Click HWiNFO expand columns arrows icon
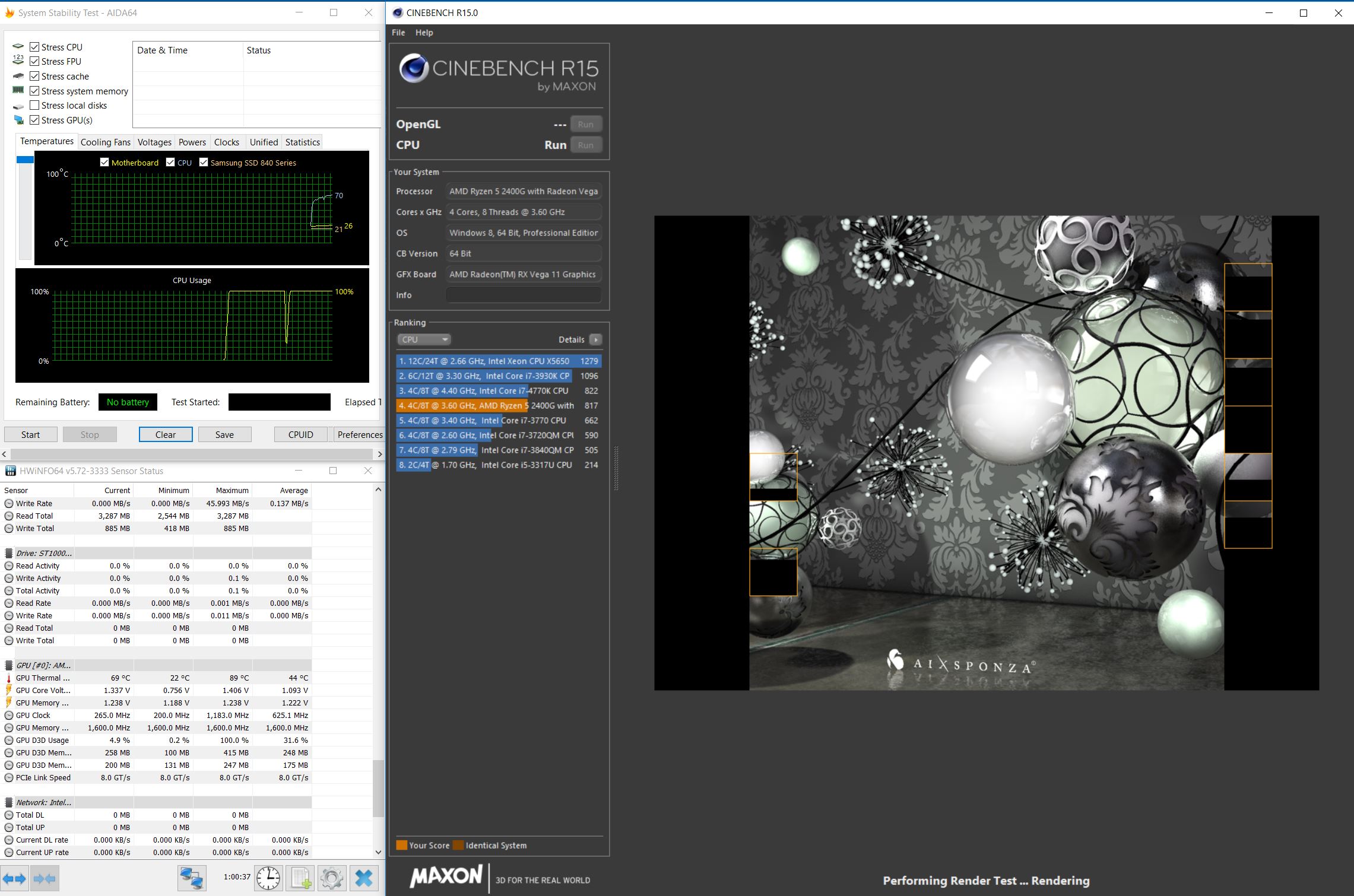This screenshot has height=896, width=1354. tap(15, 878)
